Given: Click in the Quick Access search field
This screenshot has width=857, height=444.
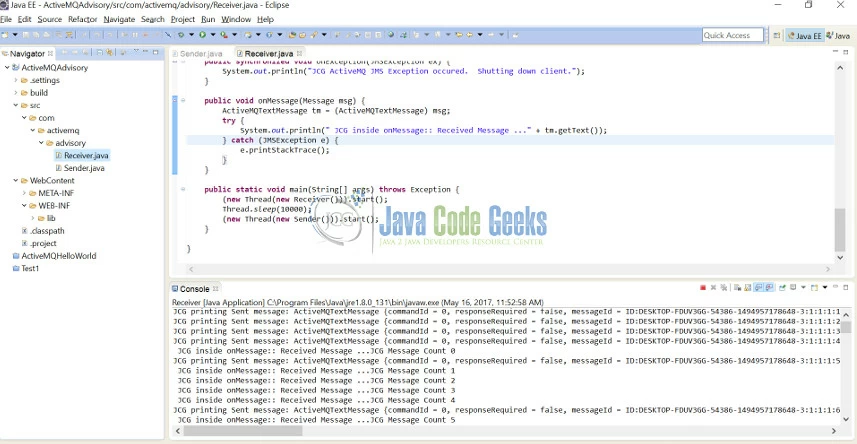Looking at the screenshot, I should 733,35.
